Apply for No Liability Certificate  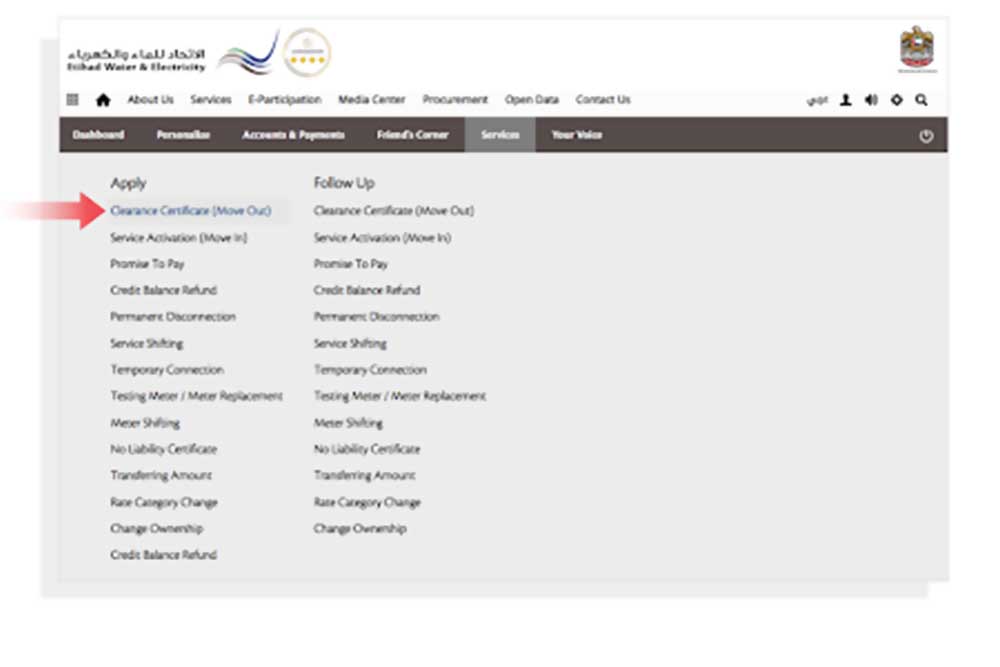pyautogui.click(x=163, y=449)
